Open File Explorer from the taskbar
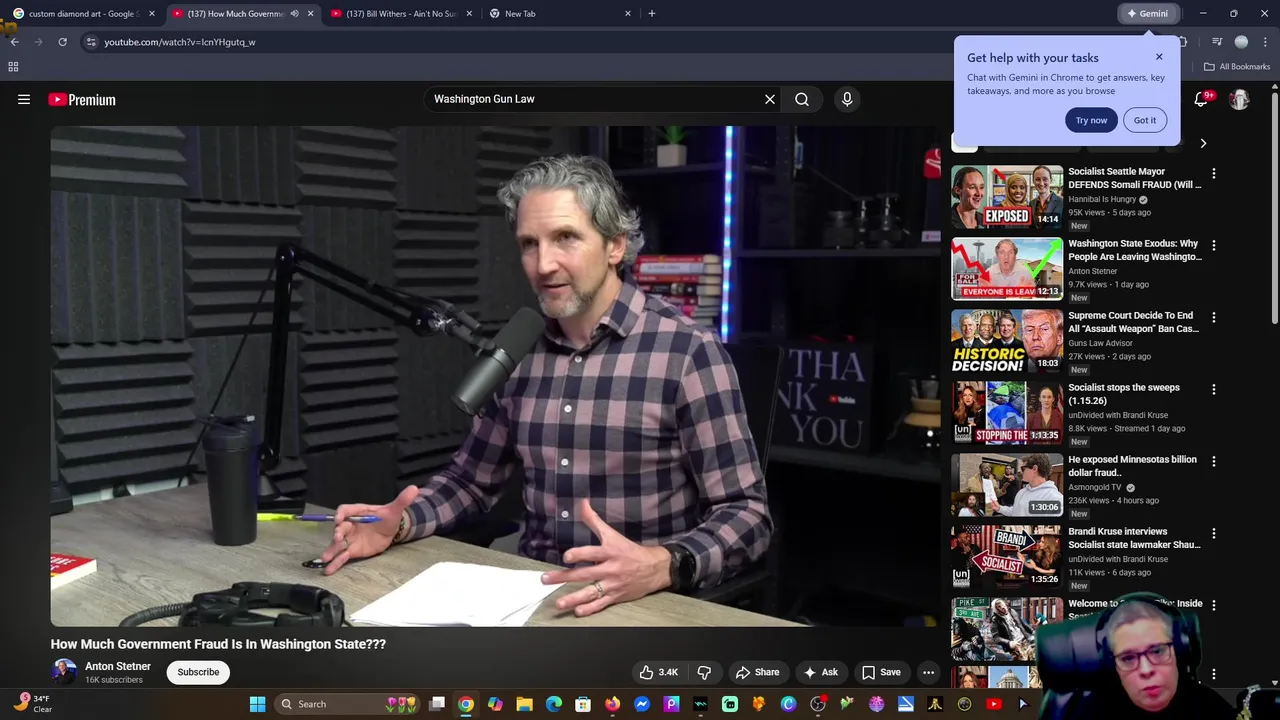 click(x=524, y=704)
